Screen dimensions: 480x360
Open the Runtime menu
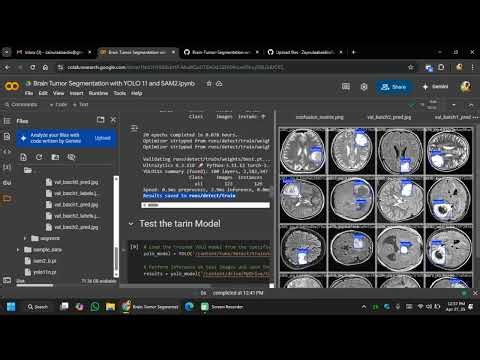pyautogui.click(x=98, y=93)
